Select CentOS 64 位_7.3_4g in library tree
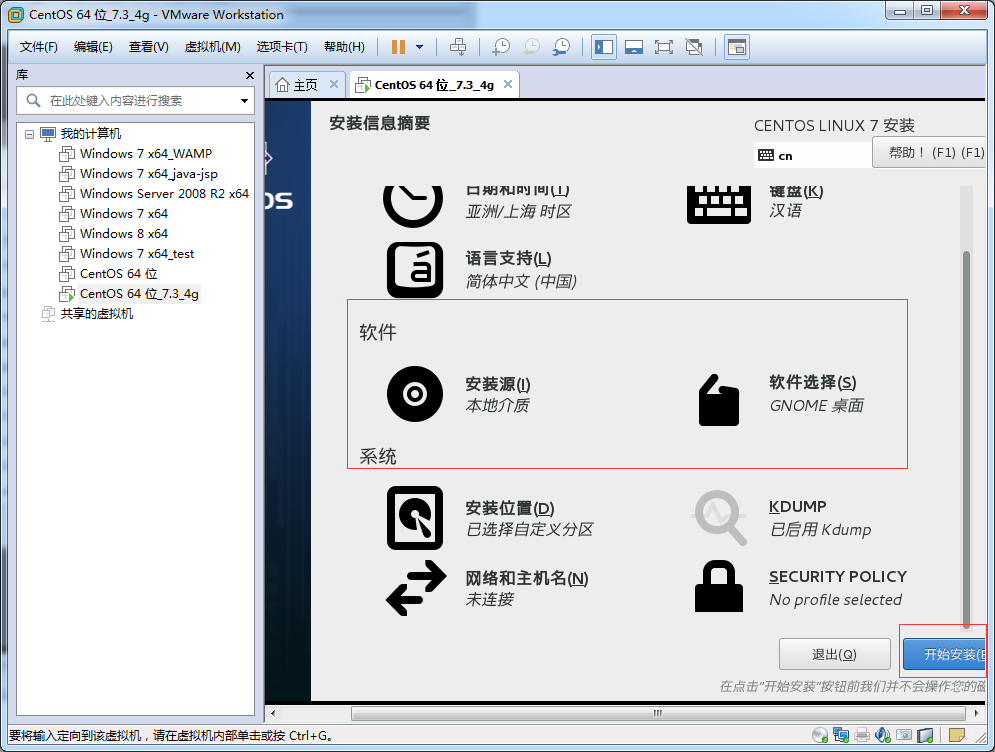995x752 pixels. point(139,294)
